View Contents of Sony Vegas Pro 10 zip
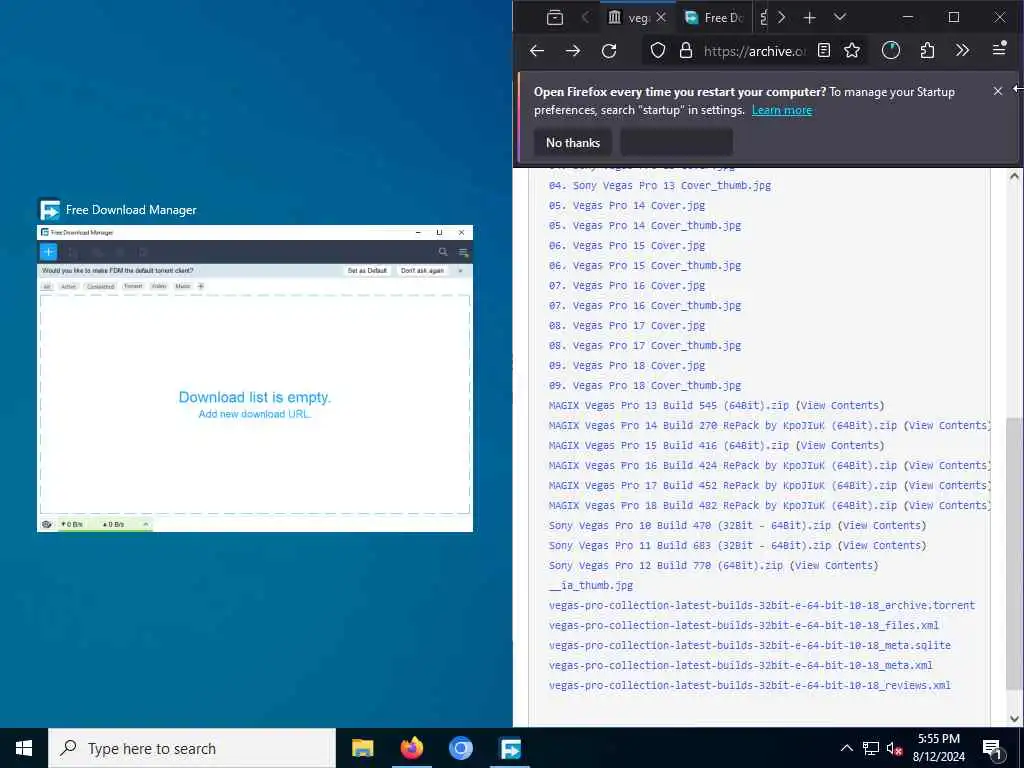This screenshot has height=768, width=1024. click(x=882, y=526)
